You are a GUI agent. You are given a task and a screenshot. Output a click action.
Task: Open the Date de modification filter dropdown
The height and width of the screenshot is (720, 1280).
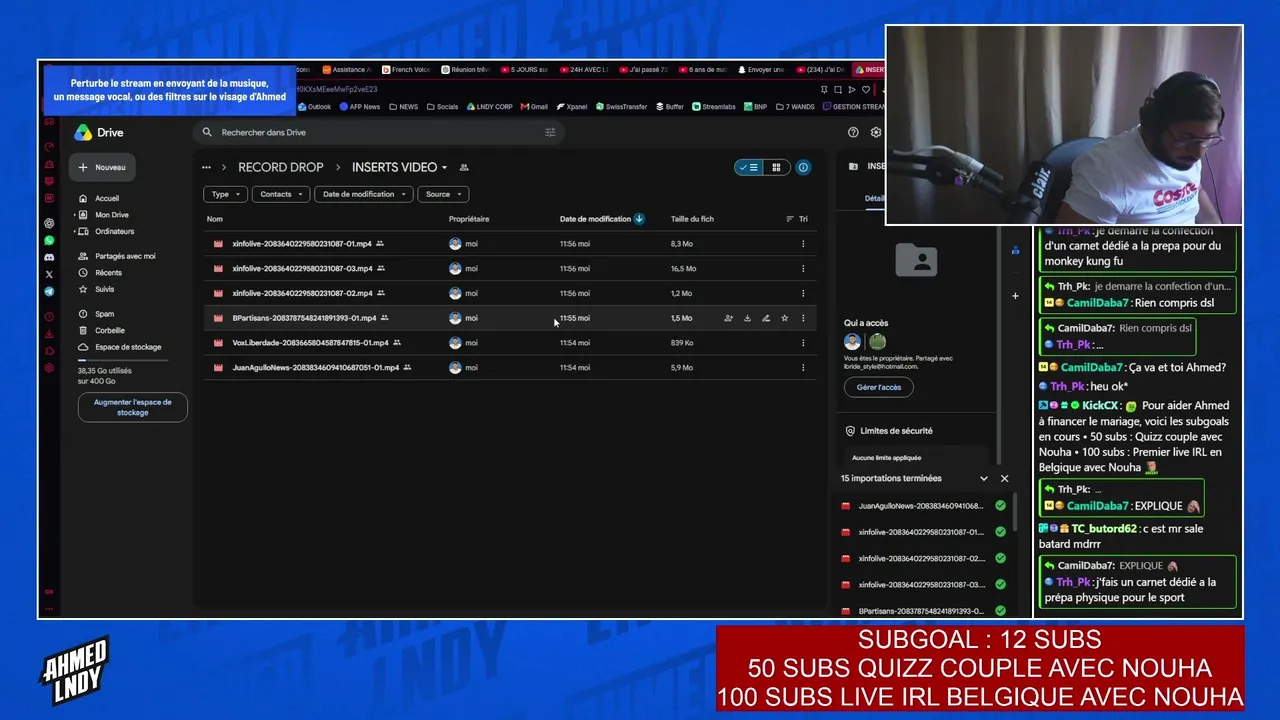(x=364, y=194)
